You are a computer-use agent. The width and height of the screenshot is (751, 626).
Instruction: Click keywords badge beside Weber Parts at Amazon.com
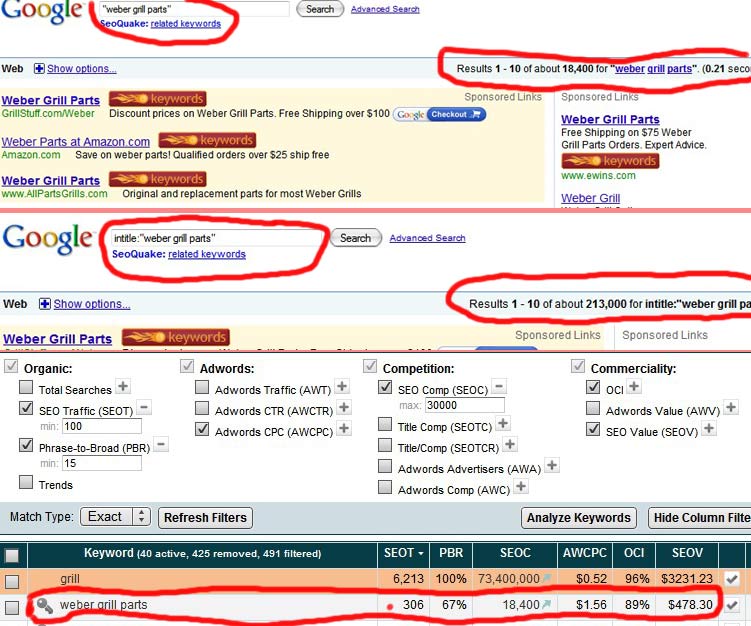click(207, 140)
